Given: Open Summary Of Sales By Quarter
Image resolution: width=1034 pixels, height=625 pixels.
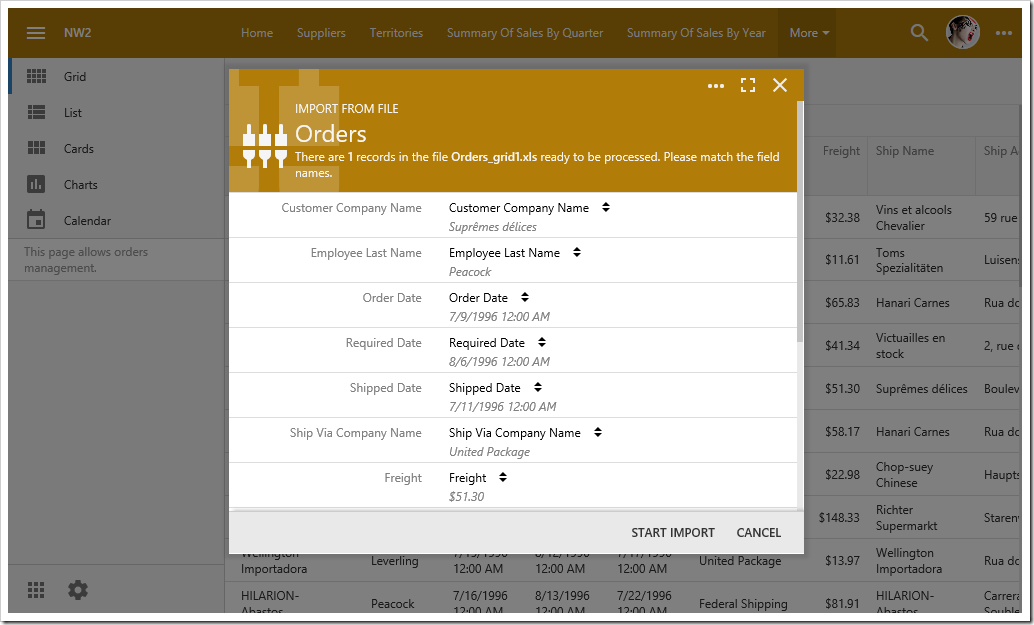Looking at the screenshot, I should click(x=524, y=33).
